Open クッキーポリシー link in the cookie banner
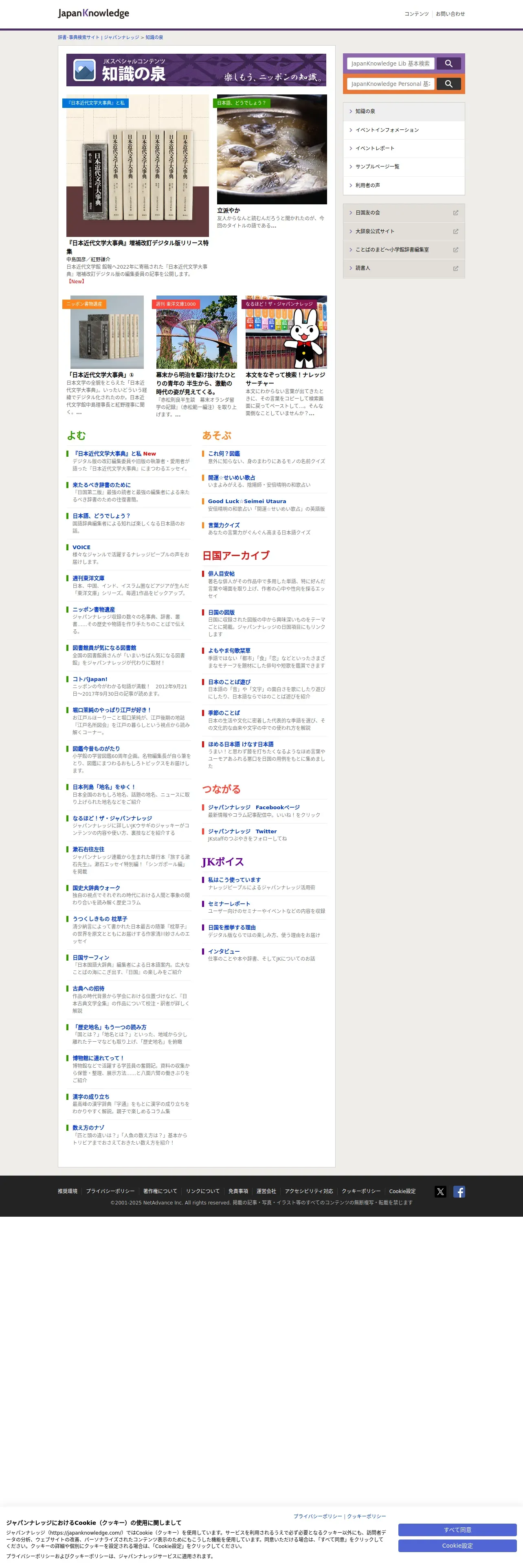Viewport: 523px width, 1568px height. [367, 1516]
